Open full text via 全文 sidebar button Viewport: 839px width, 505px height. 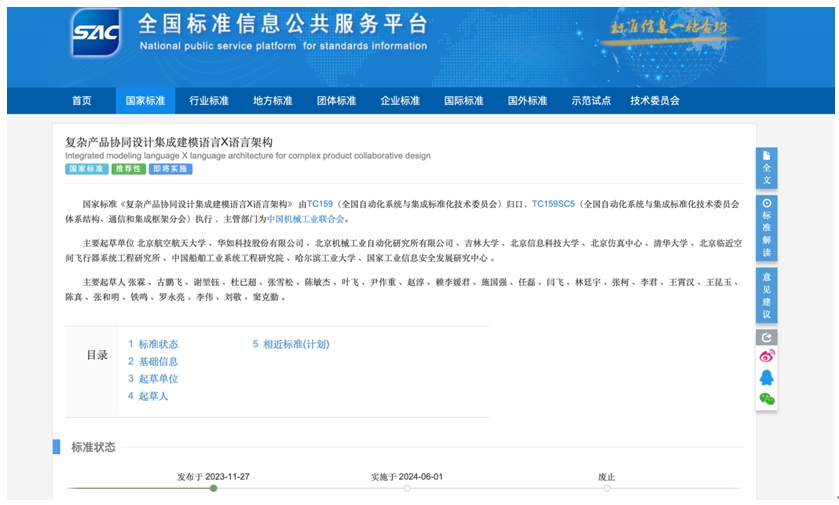767,167
